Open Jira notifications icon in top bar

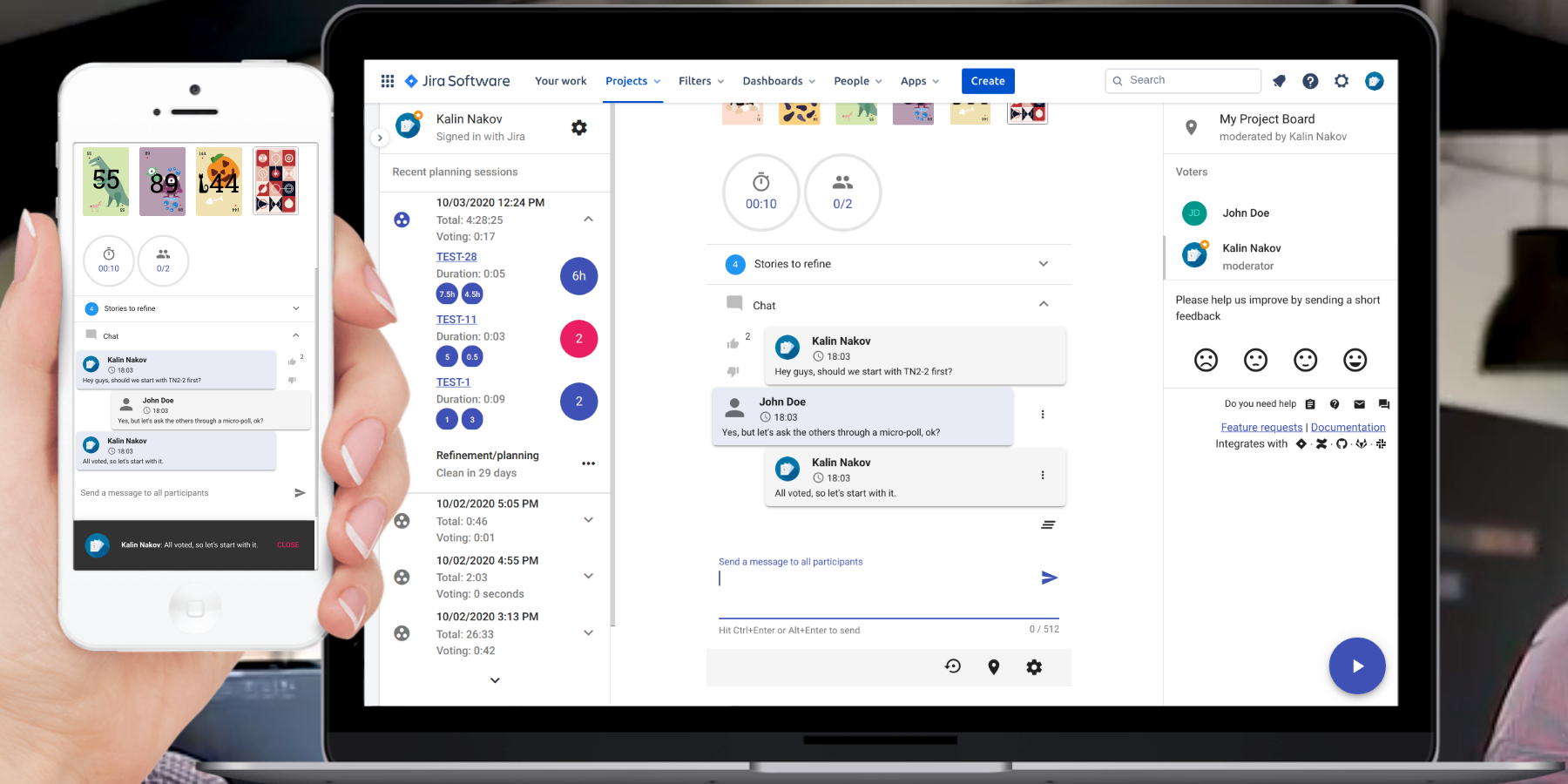point(1279,81)
